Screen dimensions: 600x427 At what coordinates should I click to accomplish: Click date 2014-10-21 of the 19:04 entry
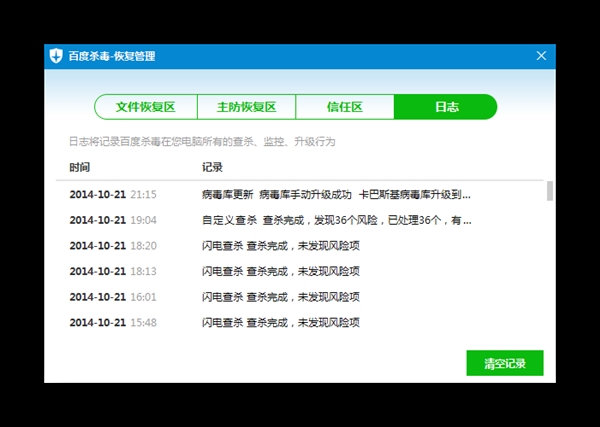tap(98, 220)
